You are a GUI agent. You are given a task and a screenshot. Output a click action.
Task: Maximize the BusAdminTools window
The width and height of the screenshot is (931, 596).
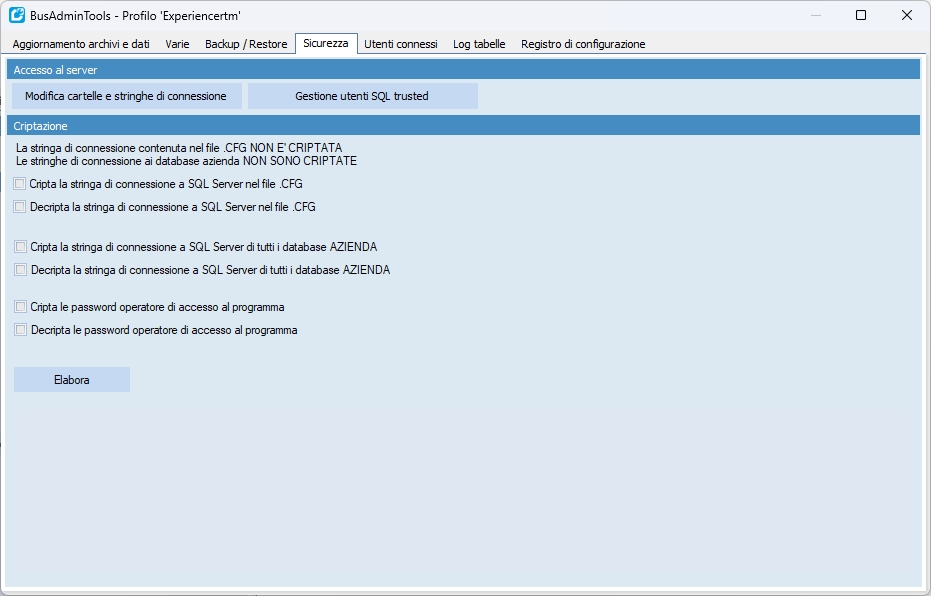[861, 15]
